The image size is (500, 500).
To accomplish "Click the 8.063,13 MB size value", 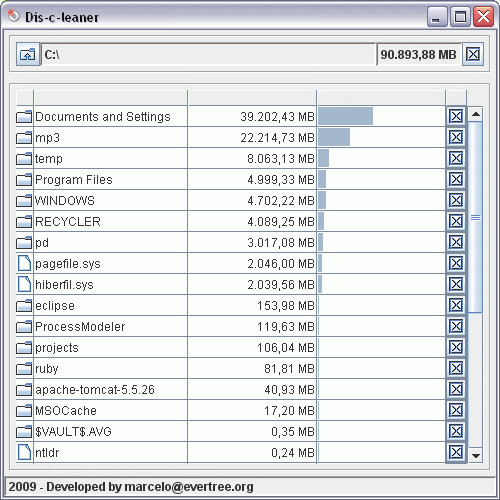I will pyautogui.click(x=281, y=159).
